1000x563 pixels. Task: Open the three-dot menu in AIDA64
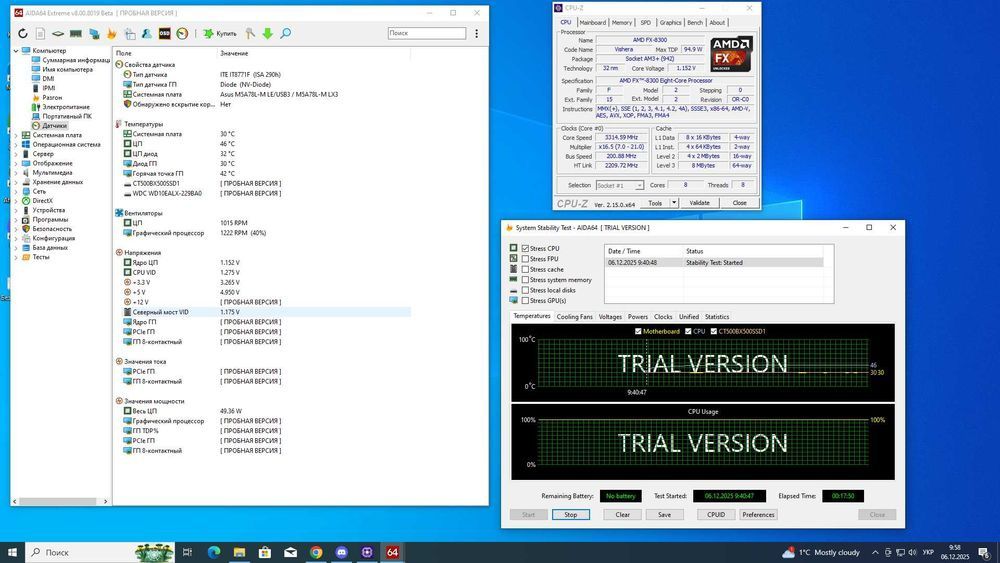[x=476, y=34]
